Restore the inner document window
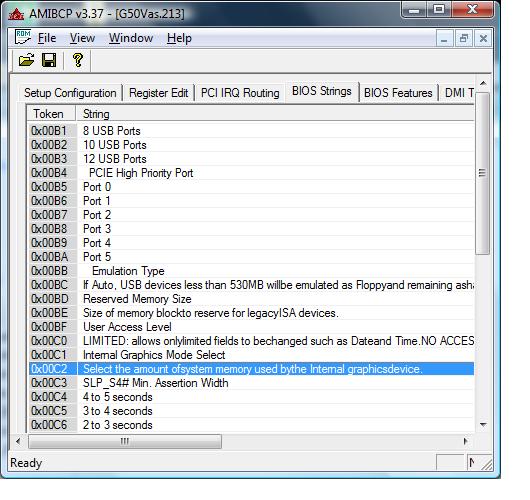 (464, 39)
